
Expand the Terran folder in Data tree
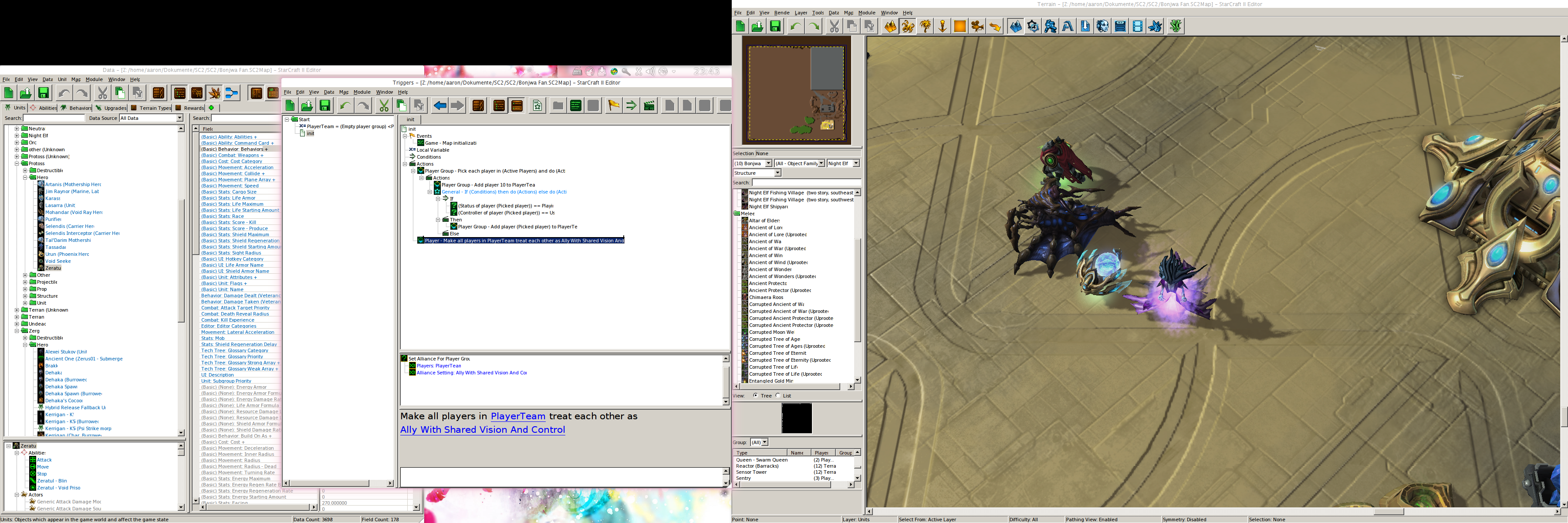point(17,316)
